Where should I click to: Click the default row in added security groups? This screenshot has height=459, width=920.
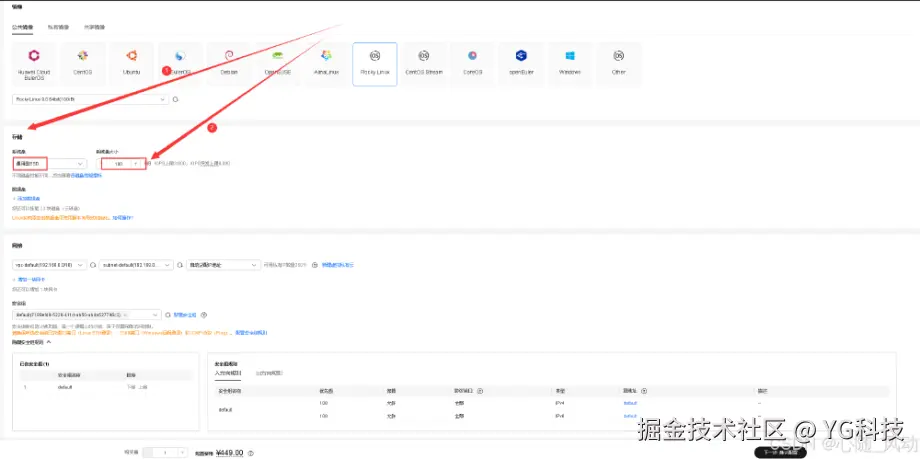tap(106, 387)
